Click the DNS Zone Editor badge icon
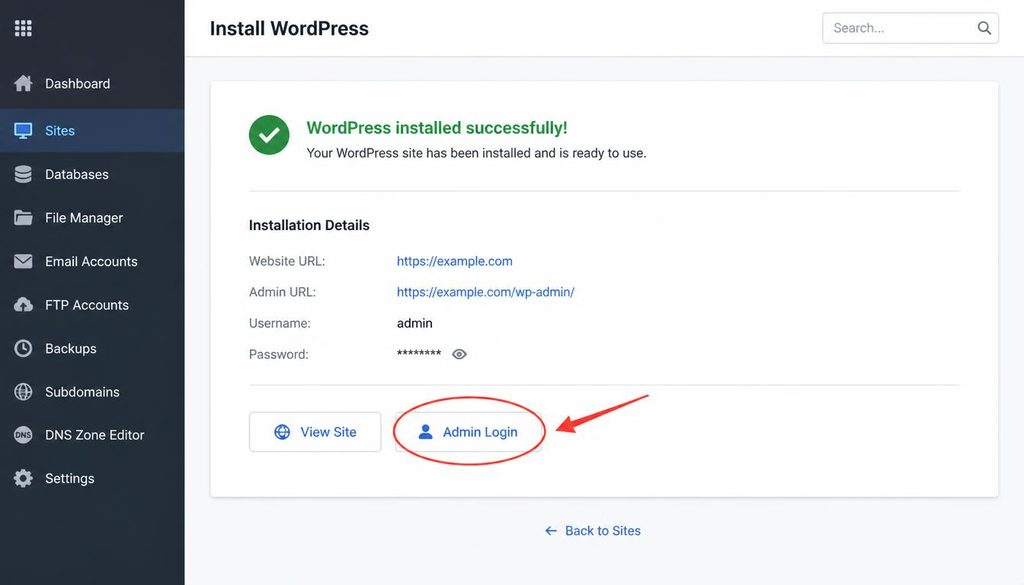The height and width of the screenshot is (585, 1024). pos(23,435)
